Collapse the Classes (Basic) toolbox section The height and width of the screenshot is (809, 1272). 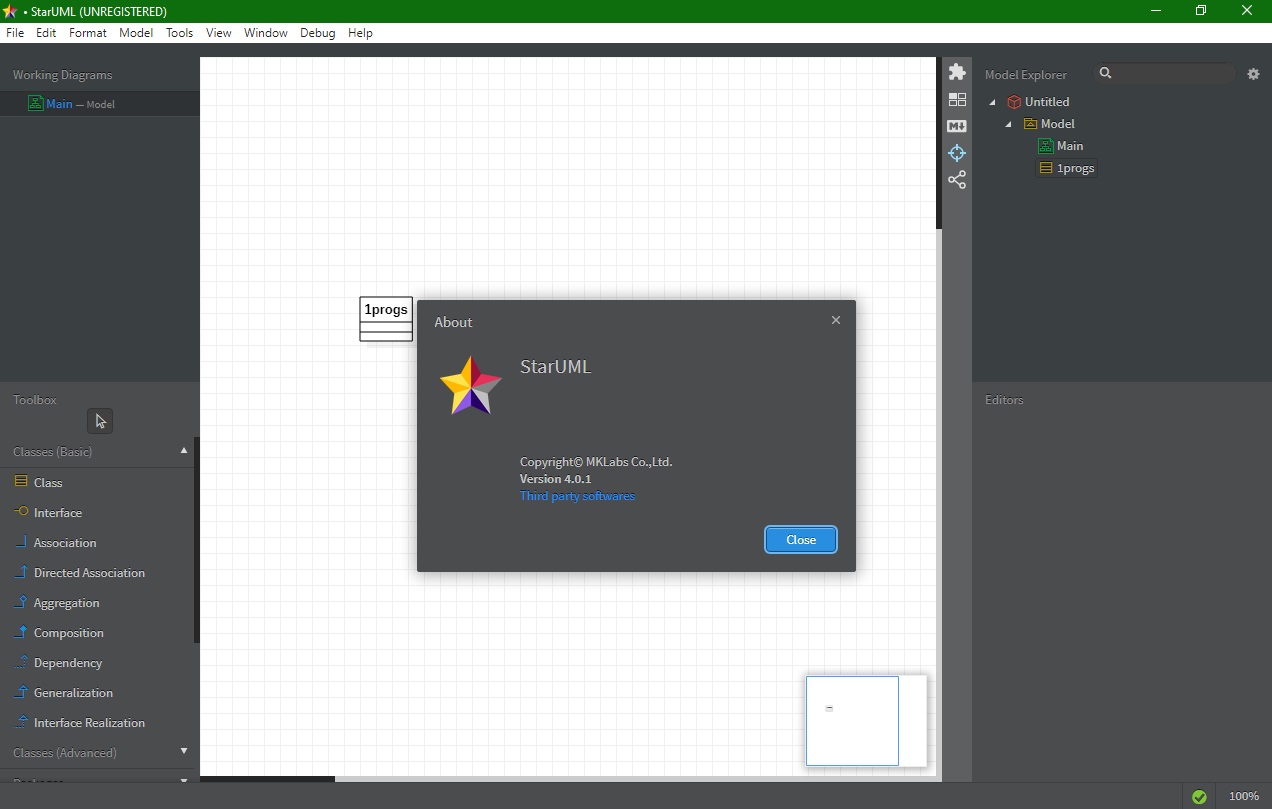184,451
